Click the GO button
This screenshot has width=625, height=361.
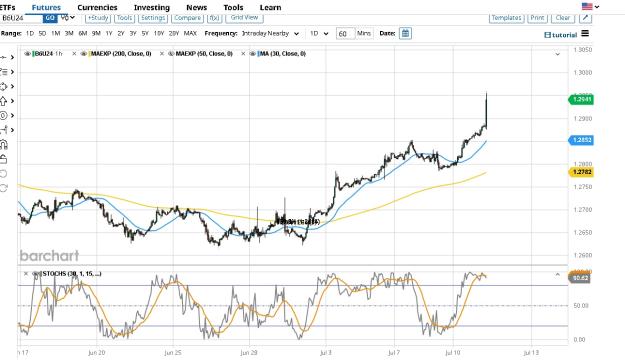pos(50,18)
